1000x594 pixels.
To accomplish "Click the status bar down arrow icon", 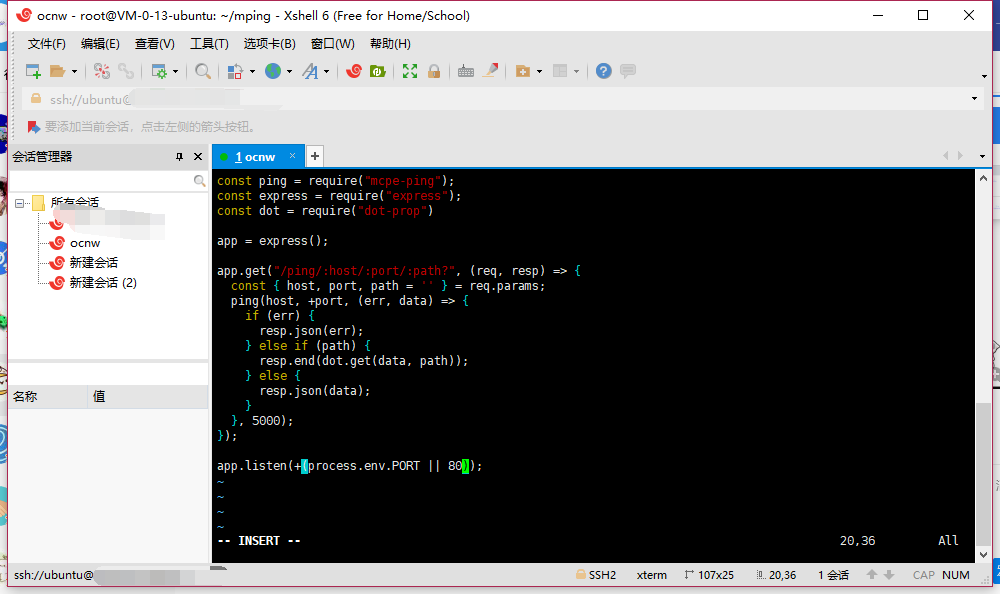I will click(889, 575).
